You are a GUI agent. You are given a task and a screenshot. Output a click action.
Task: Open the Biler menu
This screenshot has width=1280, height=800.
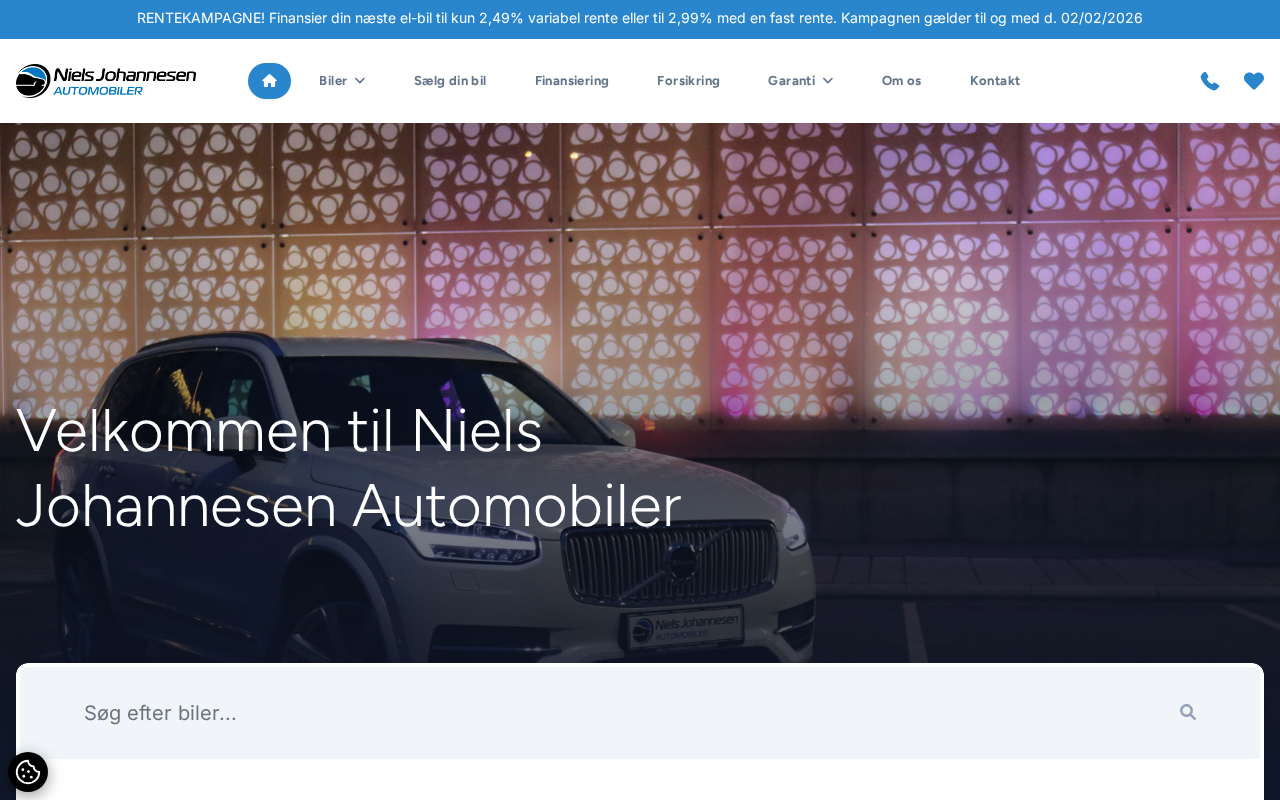pyautogui.click(x=342, y=81)
